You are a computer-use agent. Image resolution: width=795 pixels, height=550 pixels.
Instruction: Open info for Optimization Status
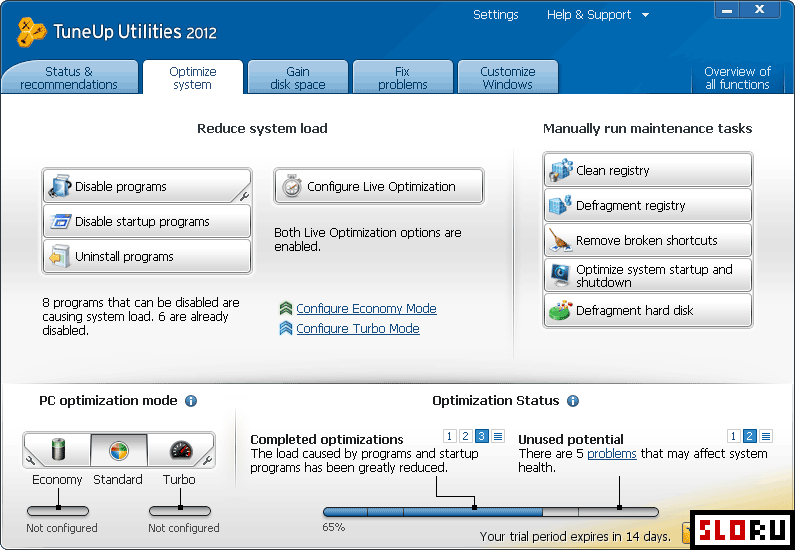[x=573, y=401]
